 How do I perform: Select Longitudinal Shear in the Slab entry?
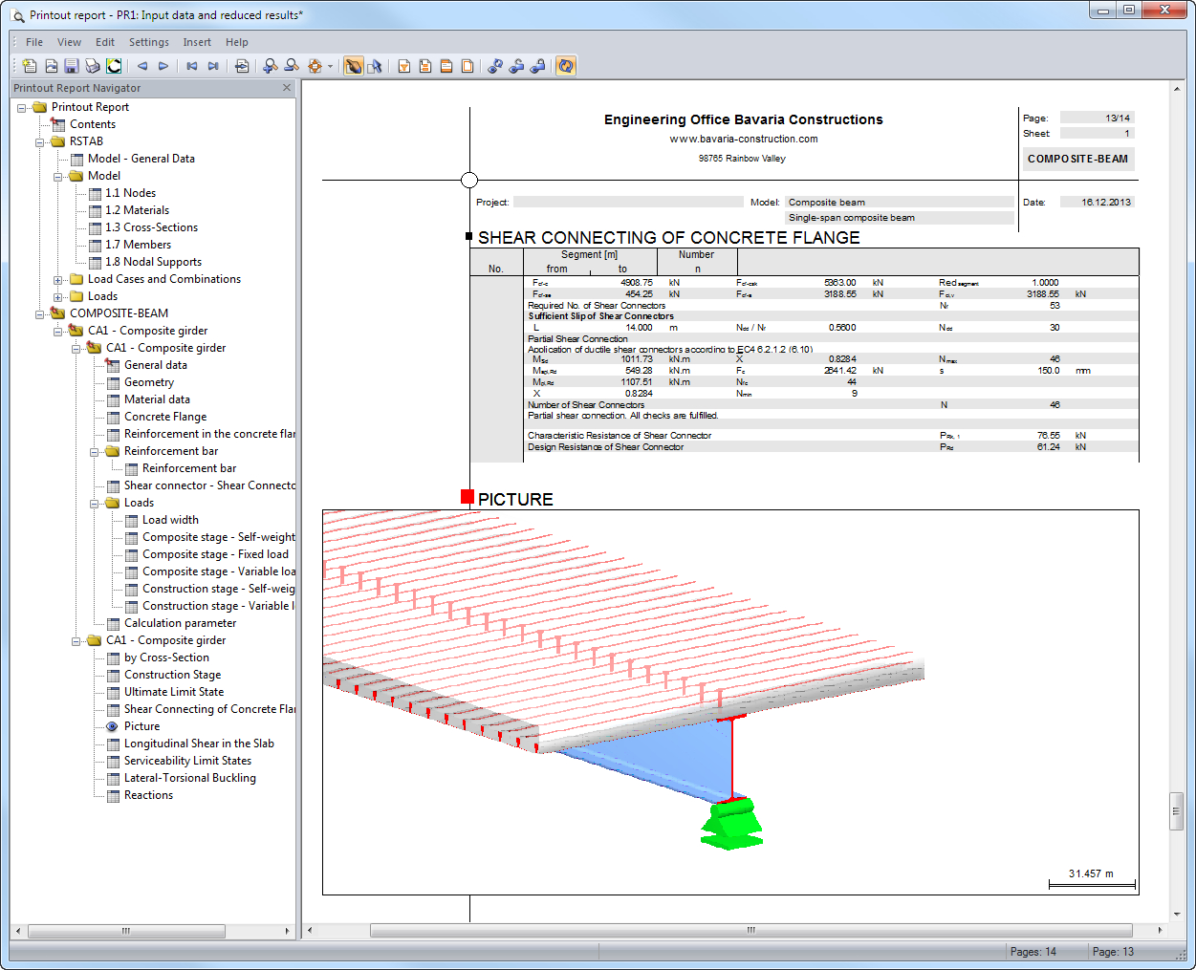point(198,743)
